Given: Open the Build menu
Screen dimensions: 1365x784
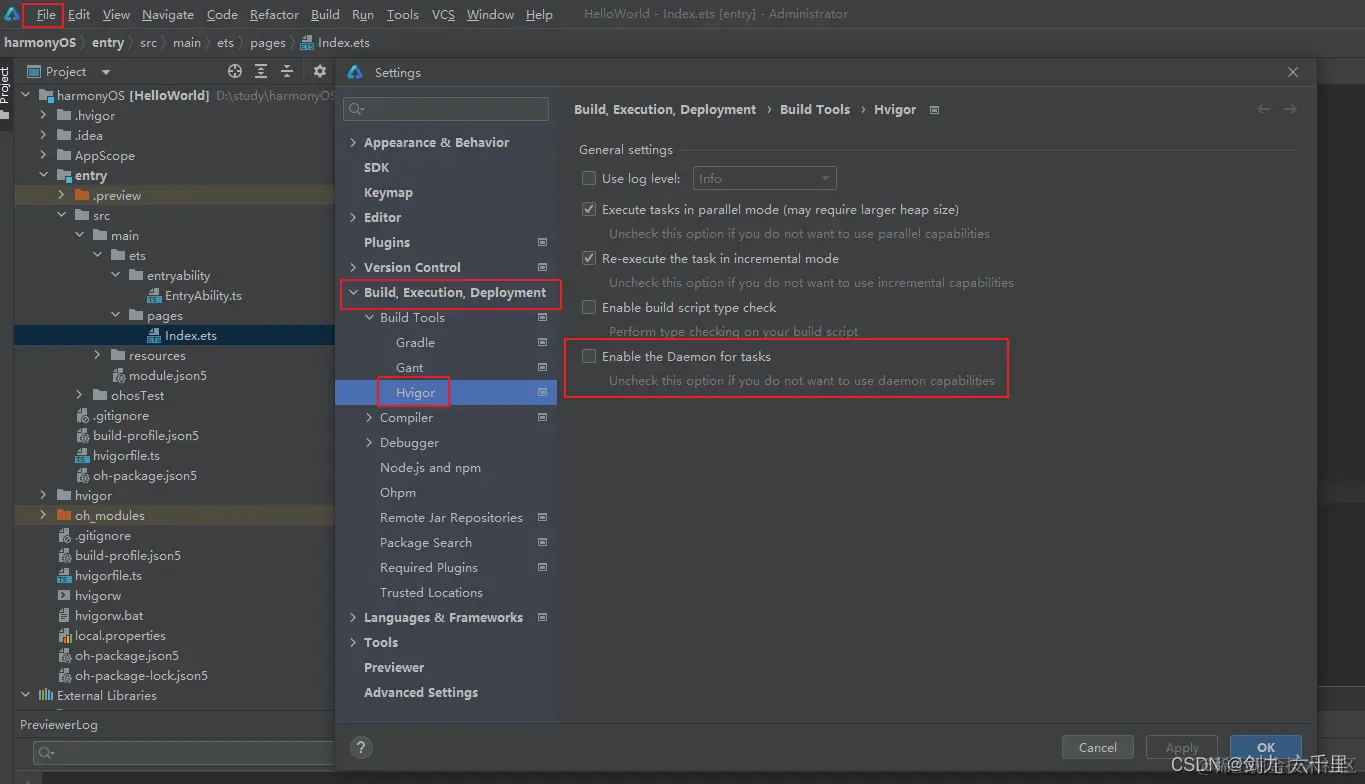Looking at the screenshot, I should 325,14.
